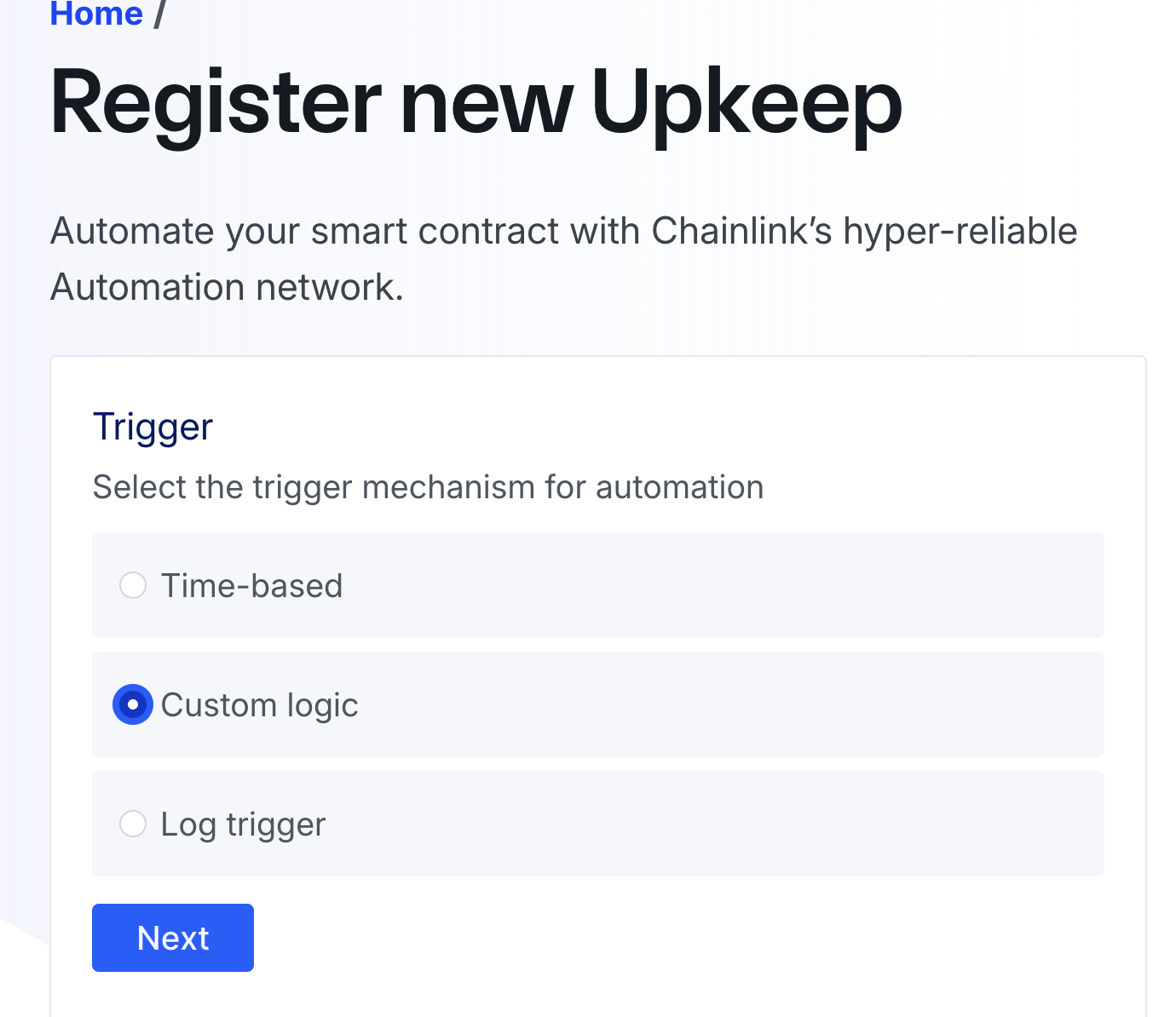Click the word "Chainlink's" in the description
Screen dimensions: 1176x1017
(x=741, y=231)
